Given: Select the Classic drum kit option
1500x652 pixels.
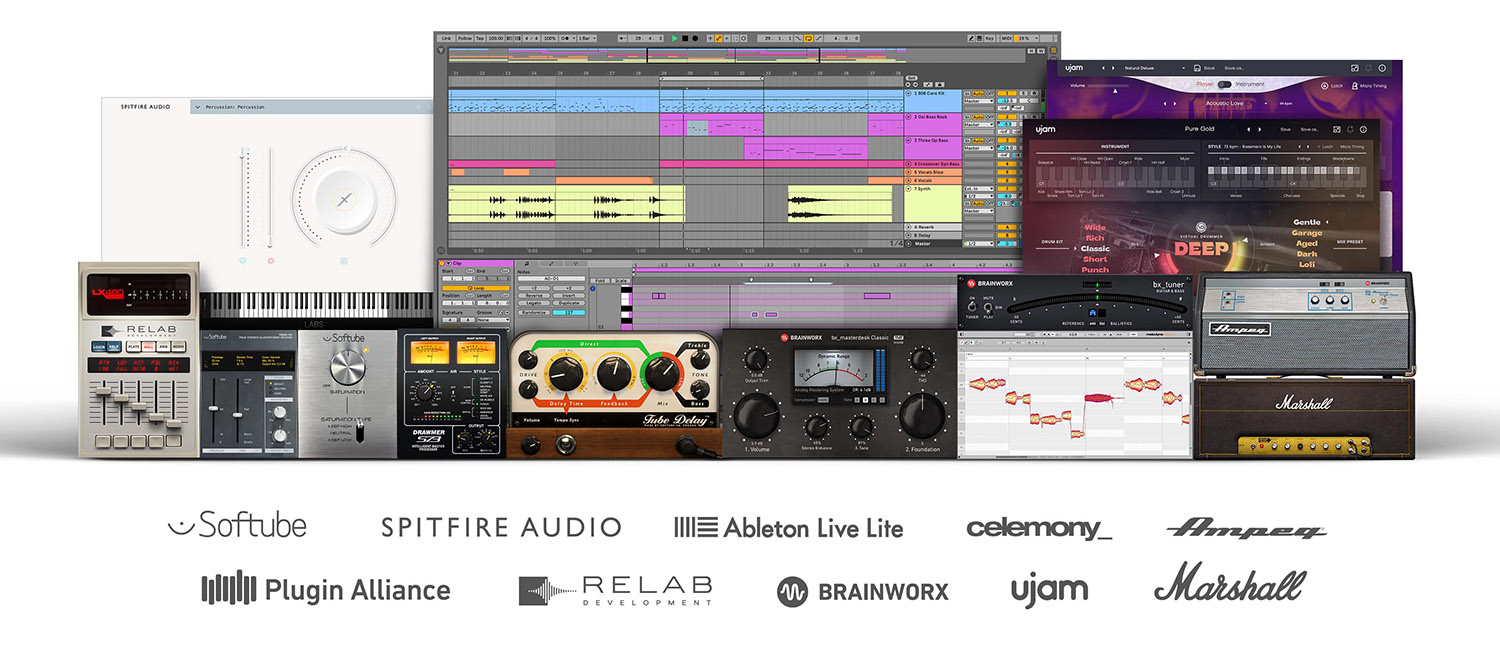Looking at the screenshot, I should (x=1095, y=248).
